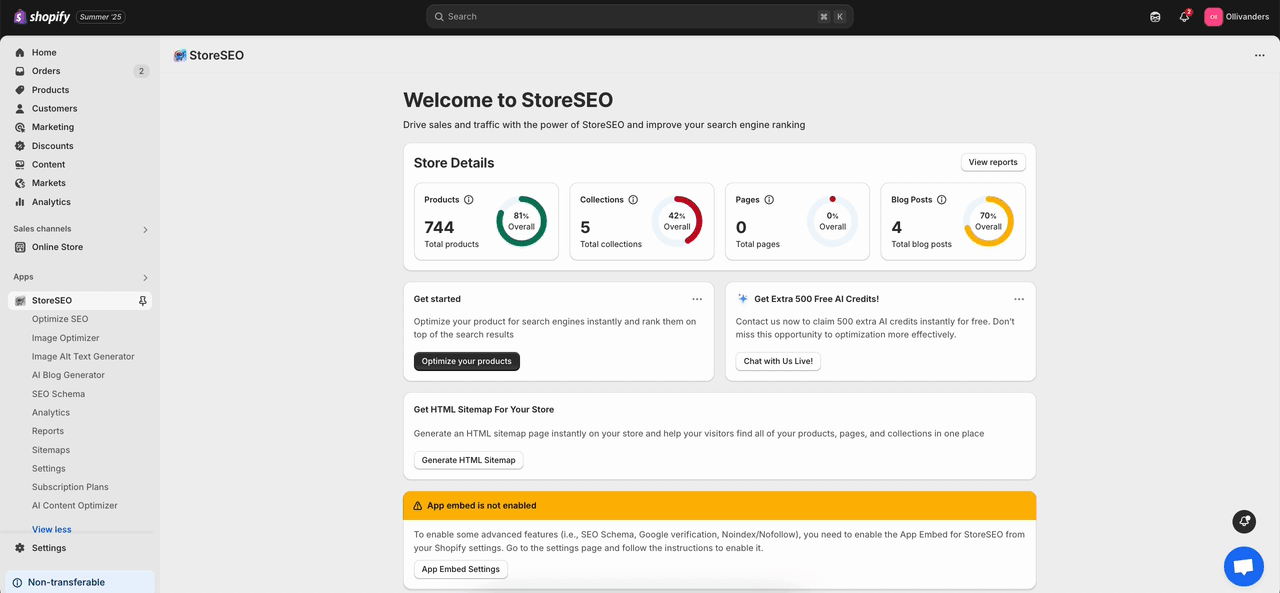Click Chat with Us Live! button
Screen dimensions: 1280x593
click(778, 361)
